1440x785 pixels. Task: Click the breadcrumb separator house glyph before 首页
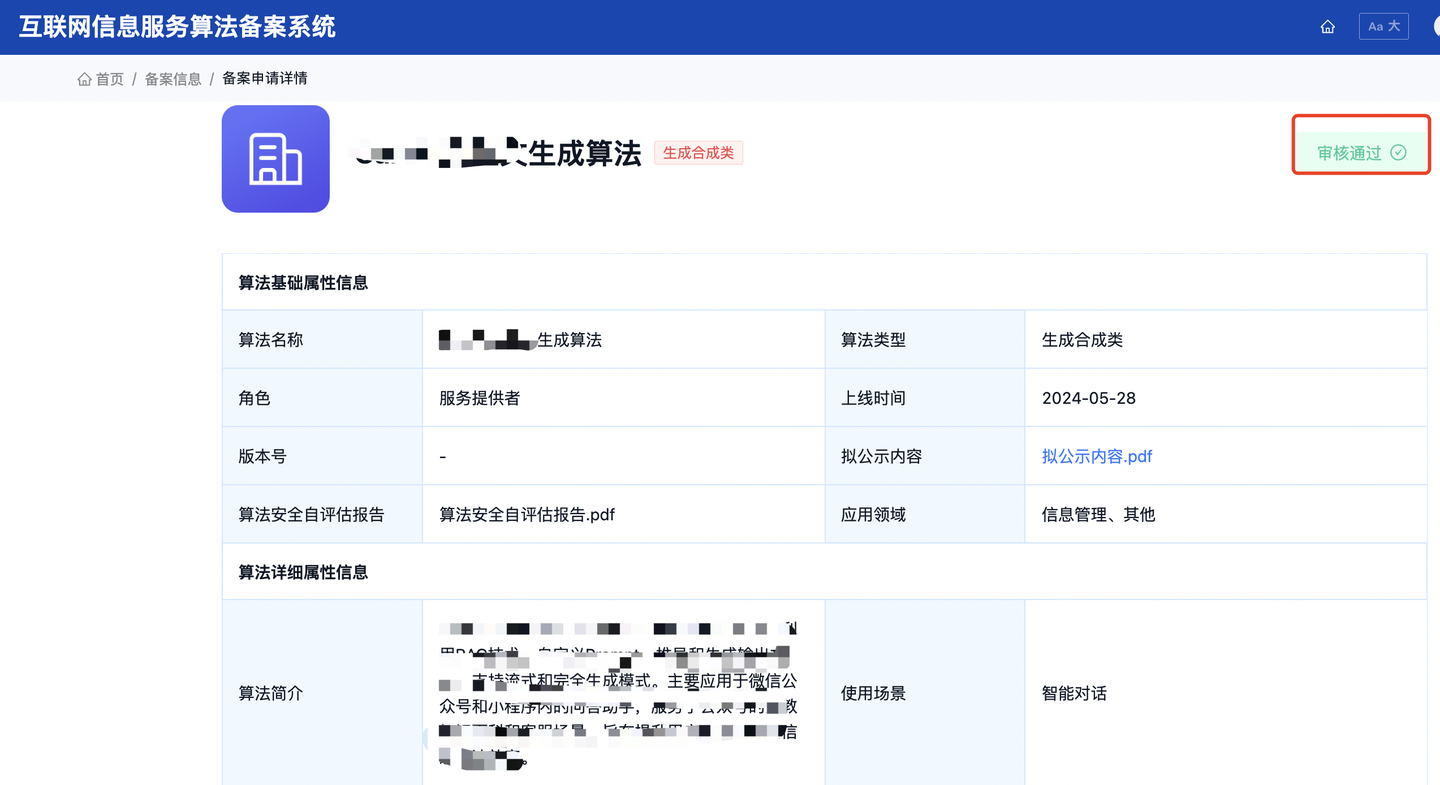(x=85, y=78)
